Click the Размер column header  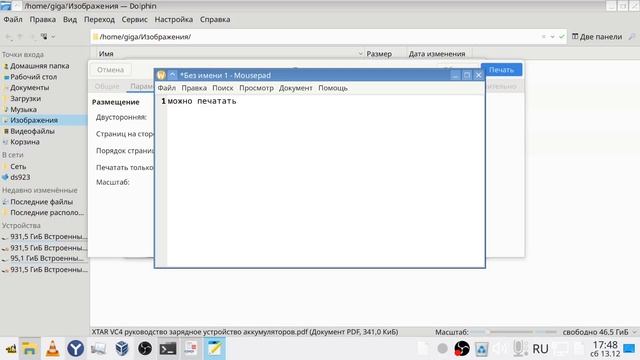tap(379, 53)
